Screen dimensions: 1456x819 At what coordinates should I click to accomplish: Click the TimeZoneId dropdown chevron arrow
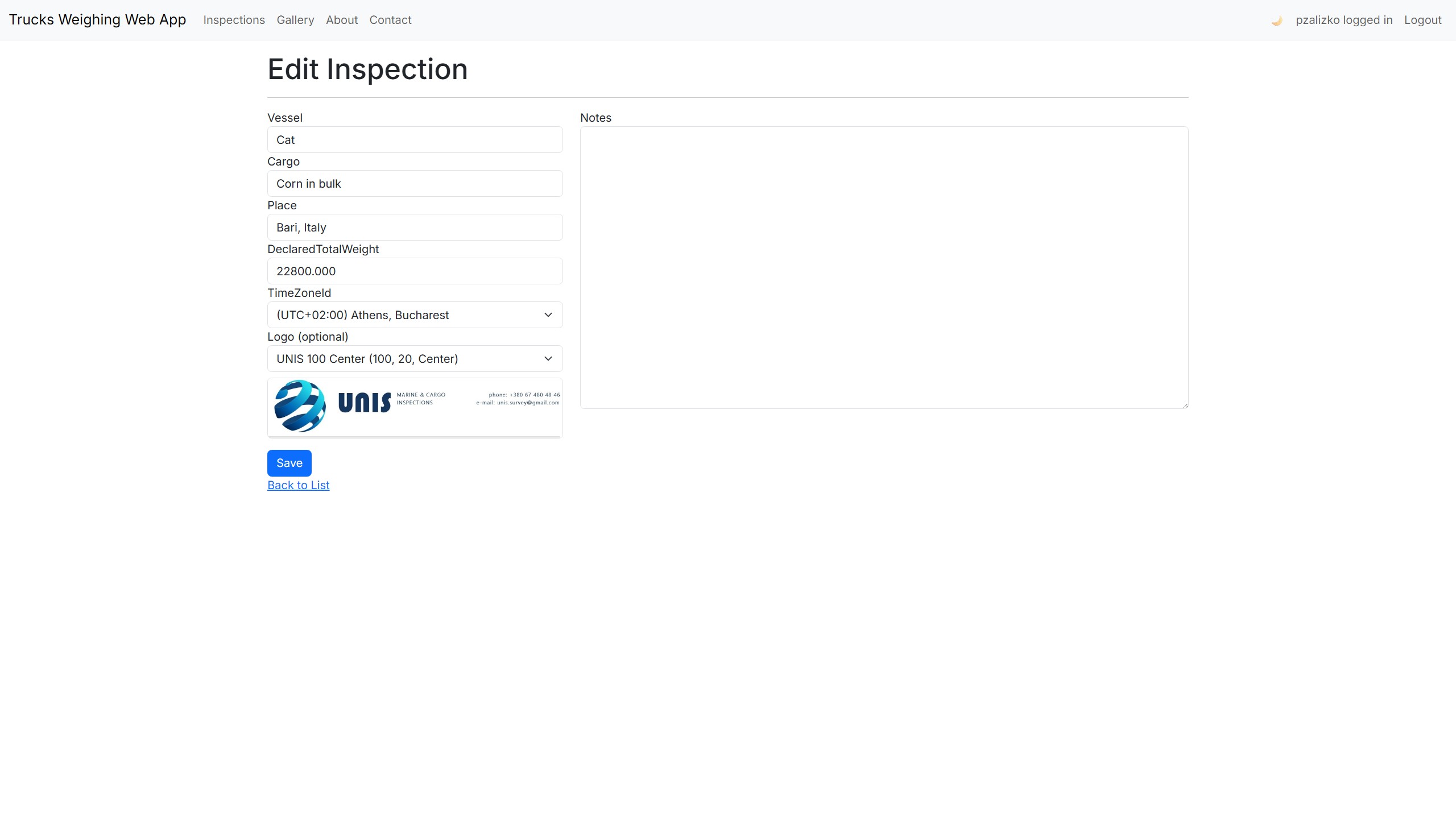(x=548, y=315)
